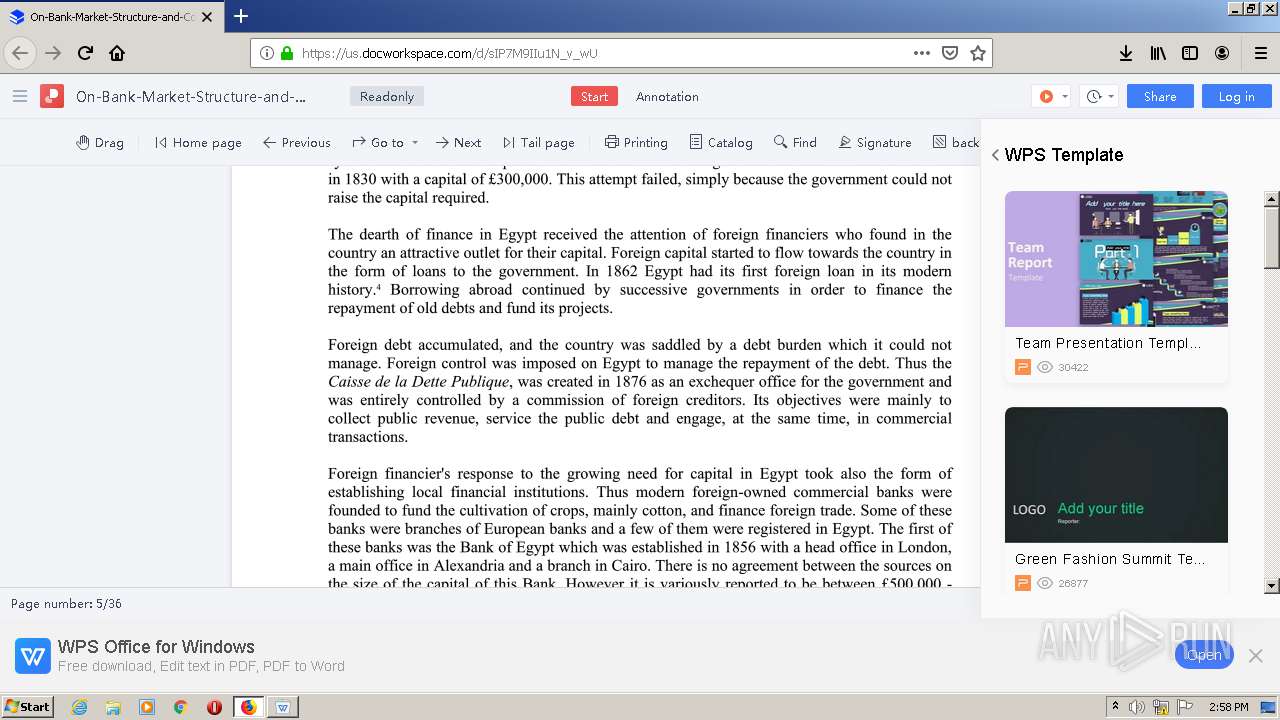Open a new browser tab
The image size is (1280, 720).
[240, 16]
